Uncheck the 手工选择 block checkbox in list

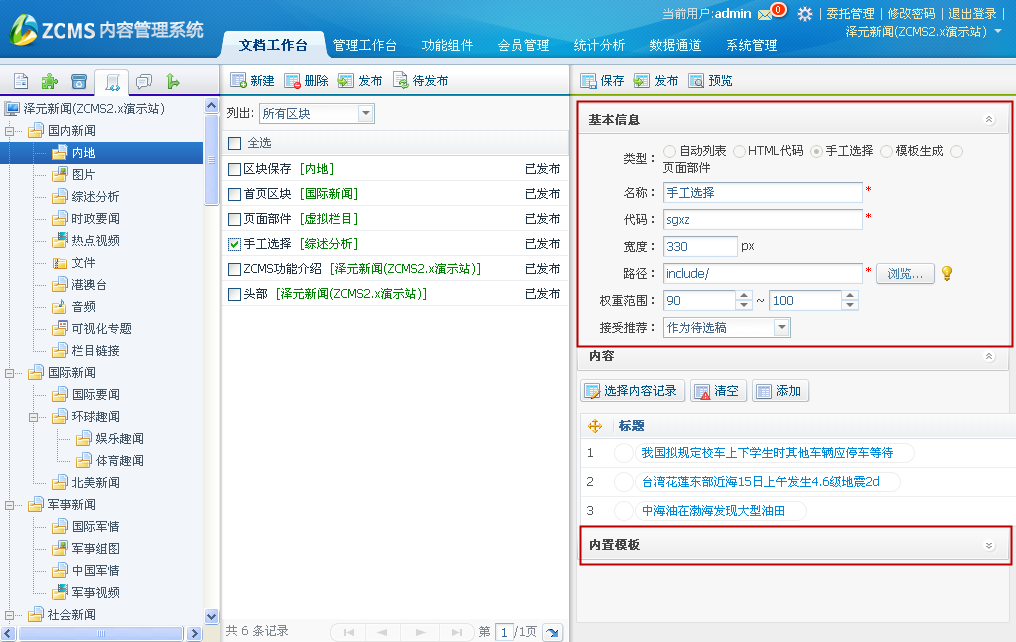tap(235, 244)
